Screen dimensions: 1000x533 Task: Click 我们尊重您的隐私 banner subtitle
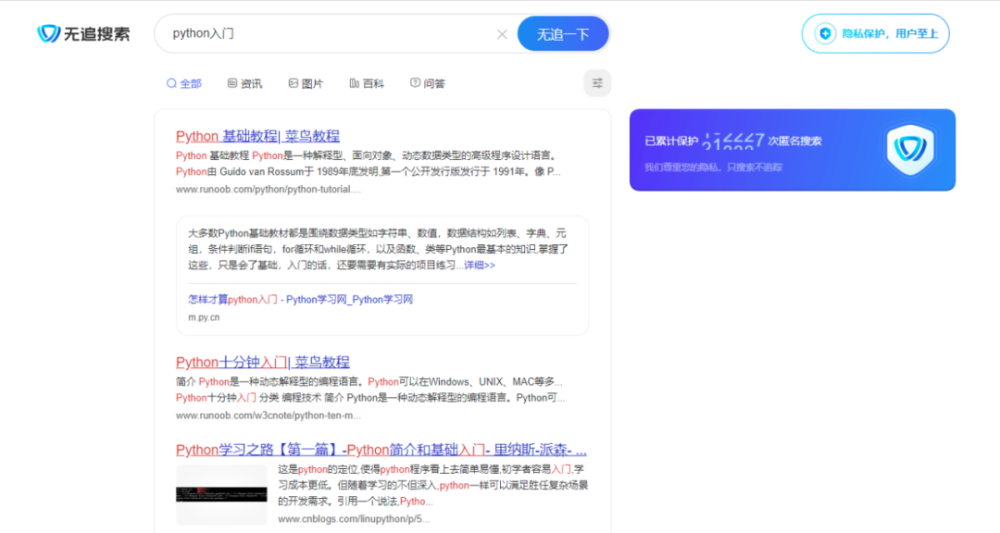tap(713, 168)
